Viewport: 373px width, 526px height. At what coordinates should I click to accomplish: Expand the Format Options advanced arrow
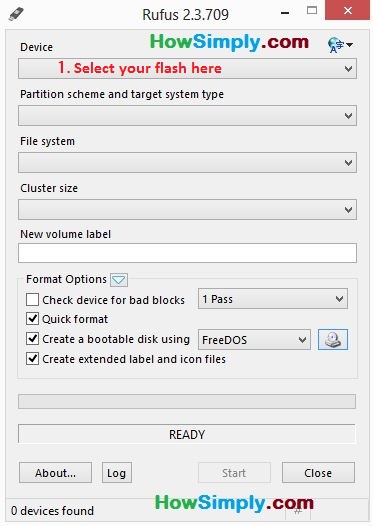tap(119, 280)
